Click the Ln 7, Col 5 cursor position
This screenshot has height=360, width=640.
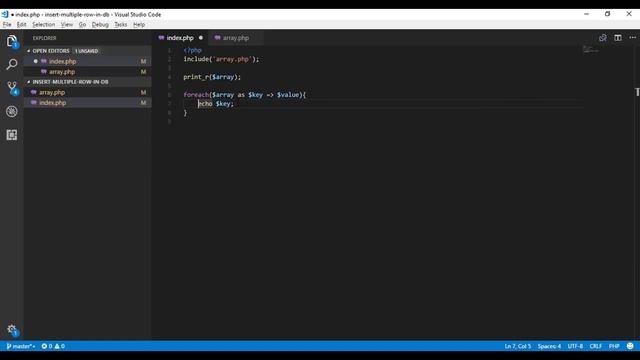[518, 346]
